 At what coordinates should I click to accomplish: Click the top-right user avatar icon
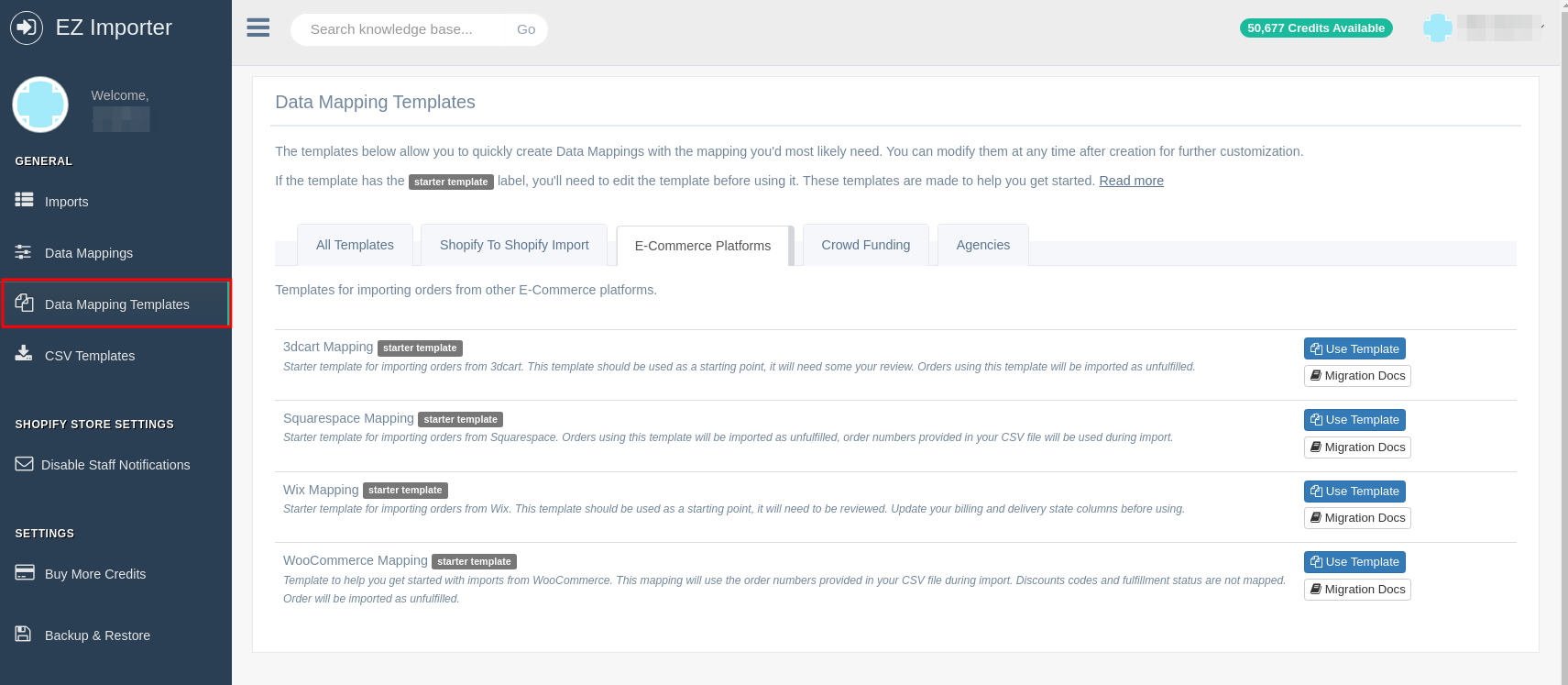1438,28
